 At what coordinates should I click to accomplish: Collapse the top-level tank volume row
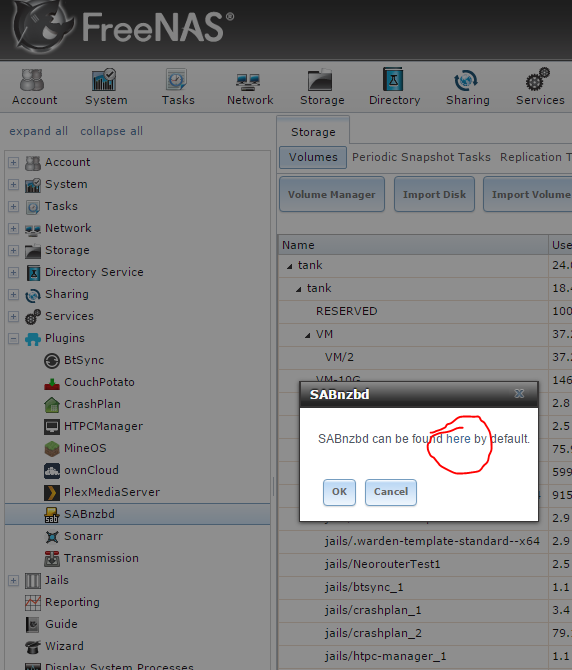coord(290,266)
